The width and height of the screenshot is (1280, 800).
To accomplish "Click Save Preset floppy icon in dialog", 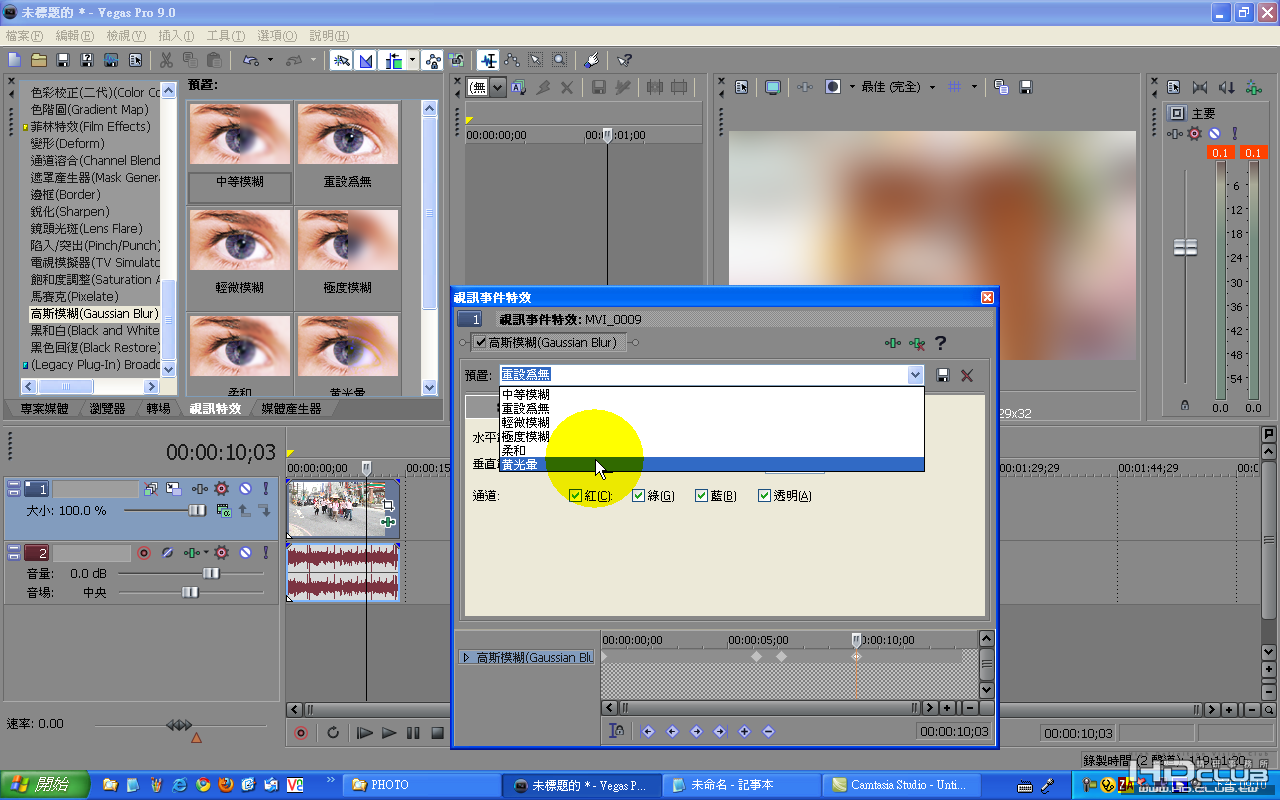I will coord(942,375).
